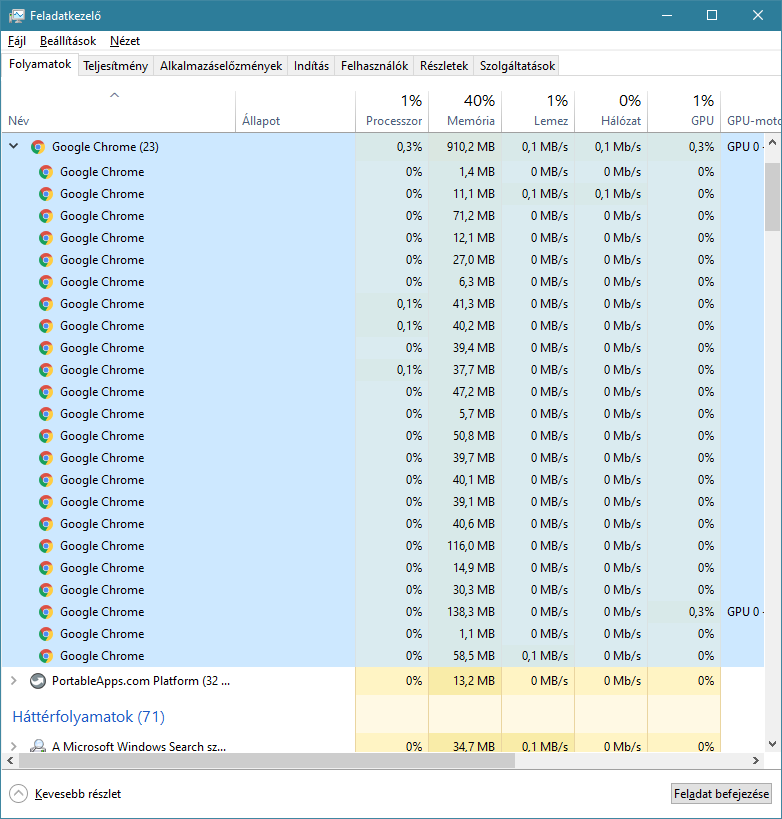Sort by the Memória column header
Viewport: 782px width, 819px height.
click(465, 111)
